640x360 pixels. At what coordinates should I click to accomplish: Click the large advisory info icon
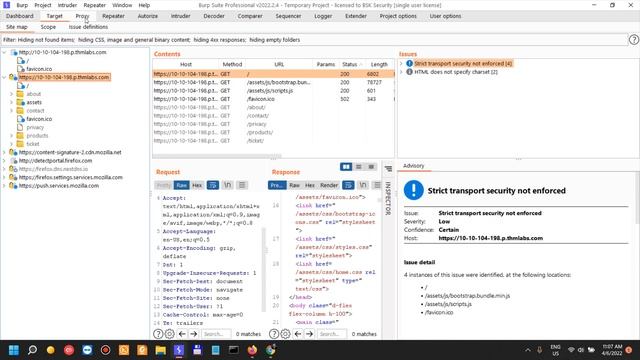pos(413,190)
